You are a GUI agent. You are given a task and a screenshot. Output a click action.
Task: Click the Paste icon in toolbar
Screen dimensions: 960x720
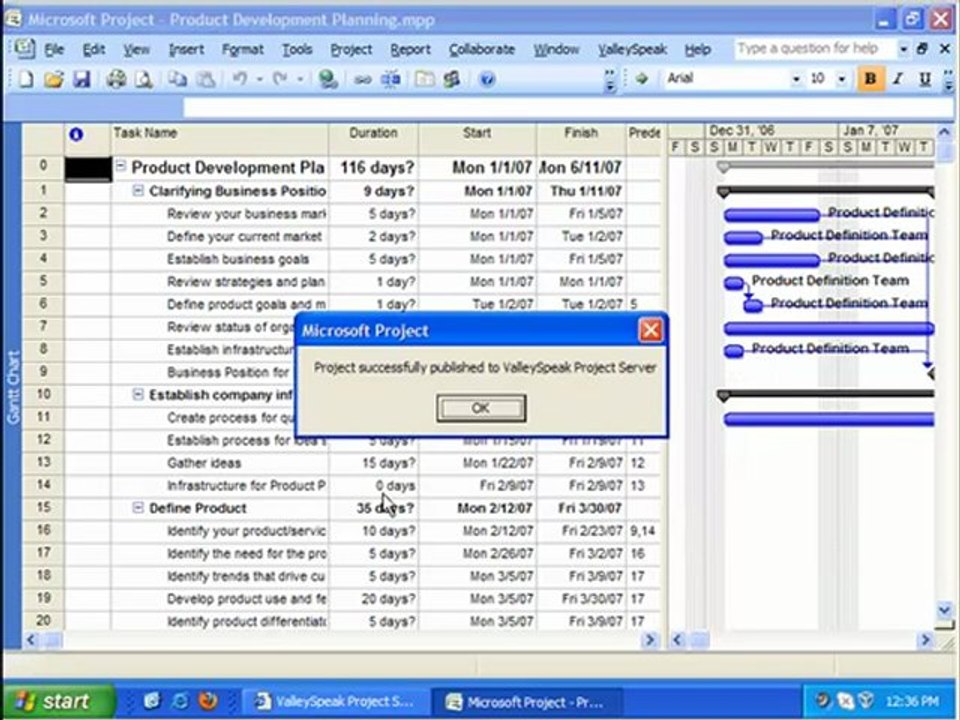coord(206,79)
